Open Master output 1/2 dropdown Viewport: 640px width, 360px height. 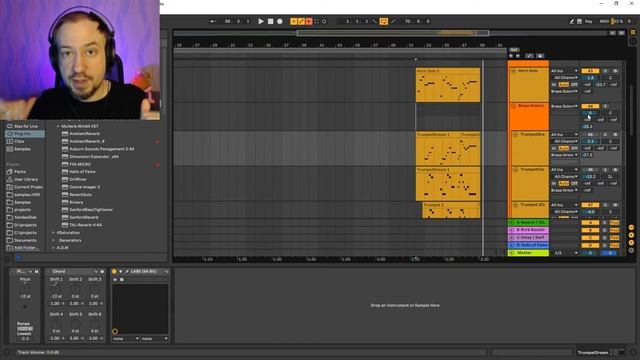tap(565, 253)
